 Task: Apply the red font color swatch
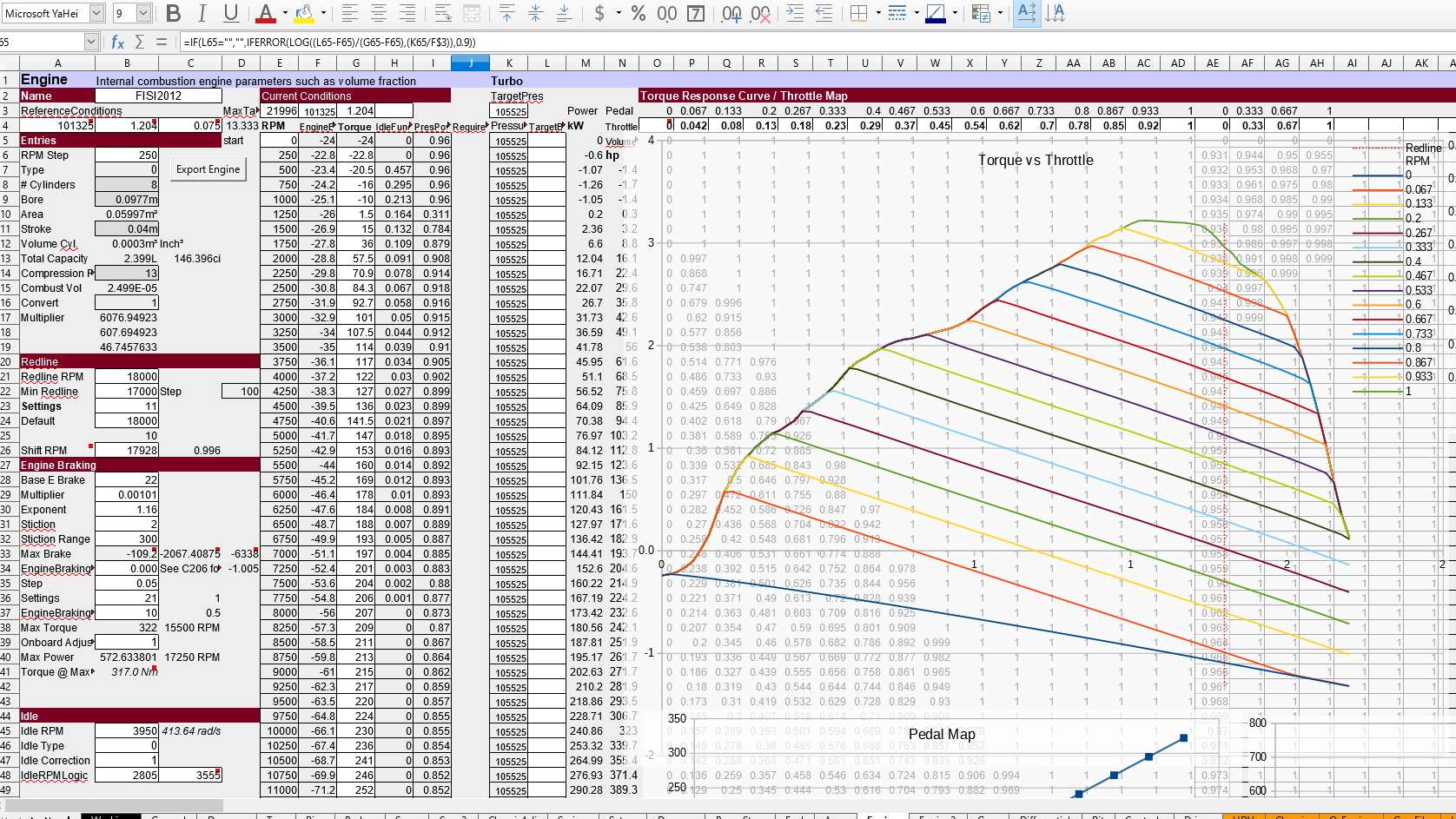coord(266,13)
